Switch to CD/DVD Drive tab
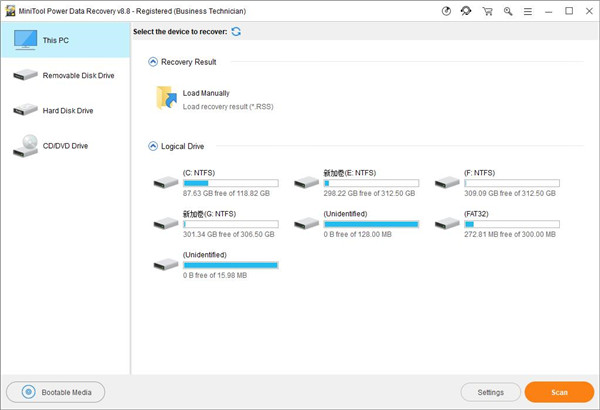The height and width of the screenshot is (410, 600). [65, 146]
